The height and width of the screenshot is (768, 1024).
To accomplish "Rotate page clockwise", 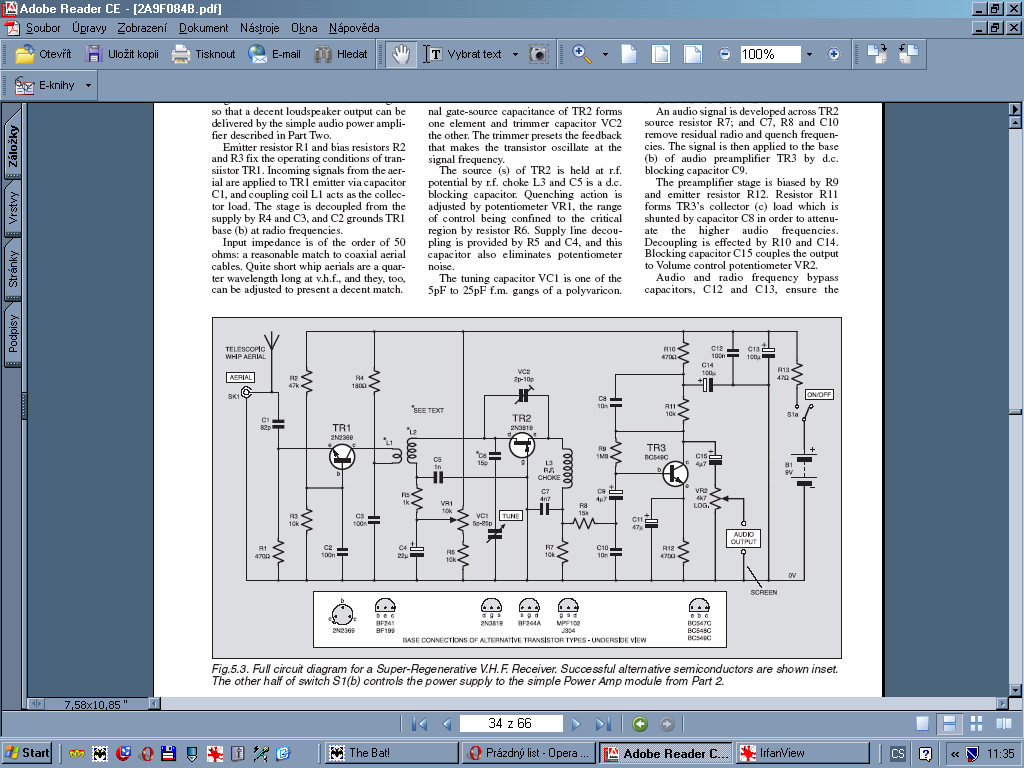I will pyautogui.click(x=876, y=54).
